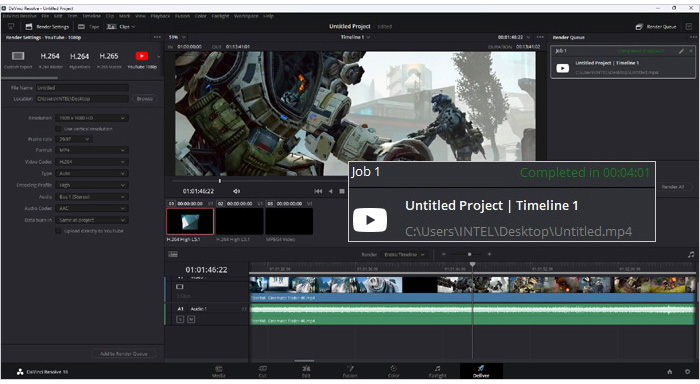Screen dimensions: 700x384
Task: Edit Job 1 with the pencil icon
Action: [x=681, y=51]
